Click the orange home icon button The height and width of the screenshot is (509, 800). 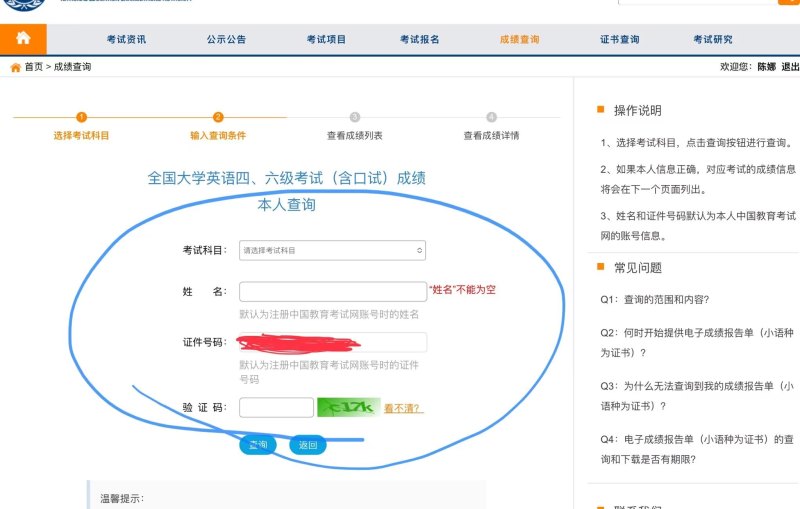[x=23, y=39]
